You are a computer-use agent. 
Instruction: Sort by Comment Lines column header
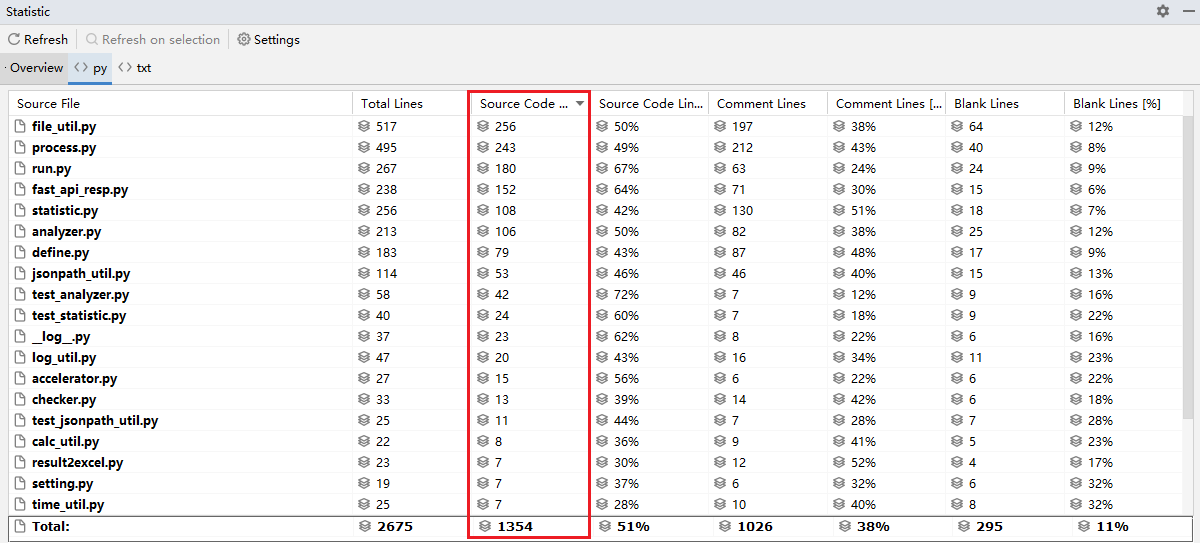click(767, 104)
